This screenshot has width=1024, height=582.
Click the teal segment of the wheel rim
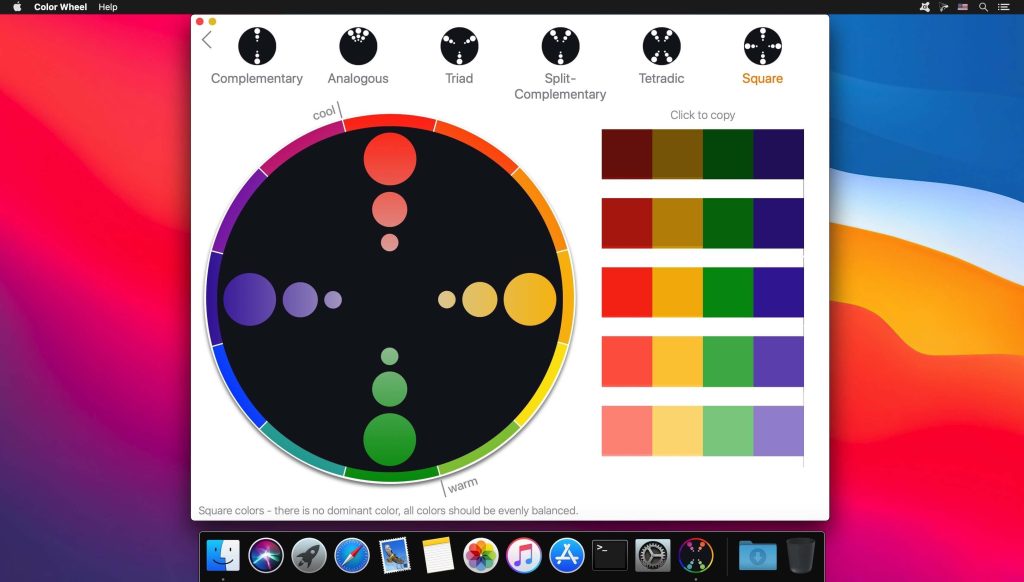pos(302,451)
